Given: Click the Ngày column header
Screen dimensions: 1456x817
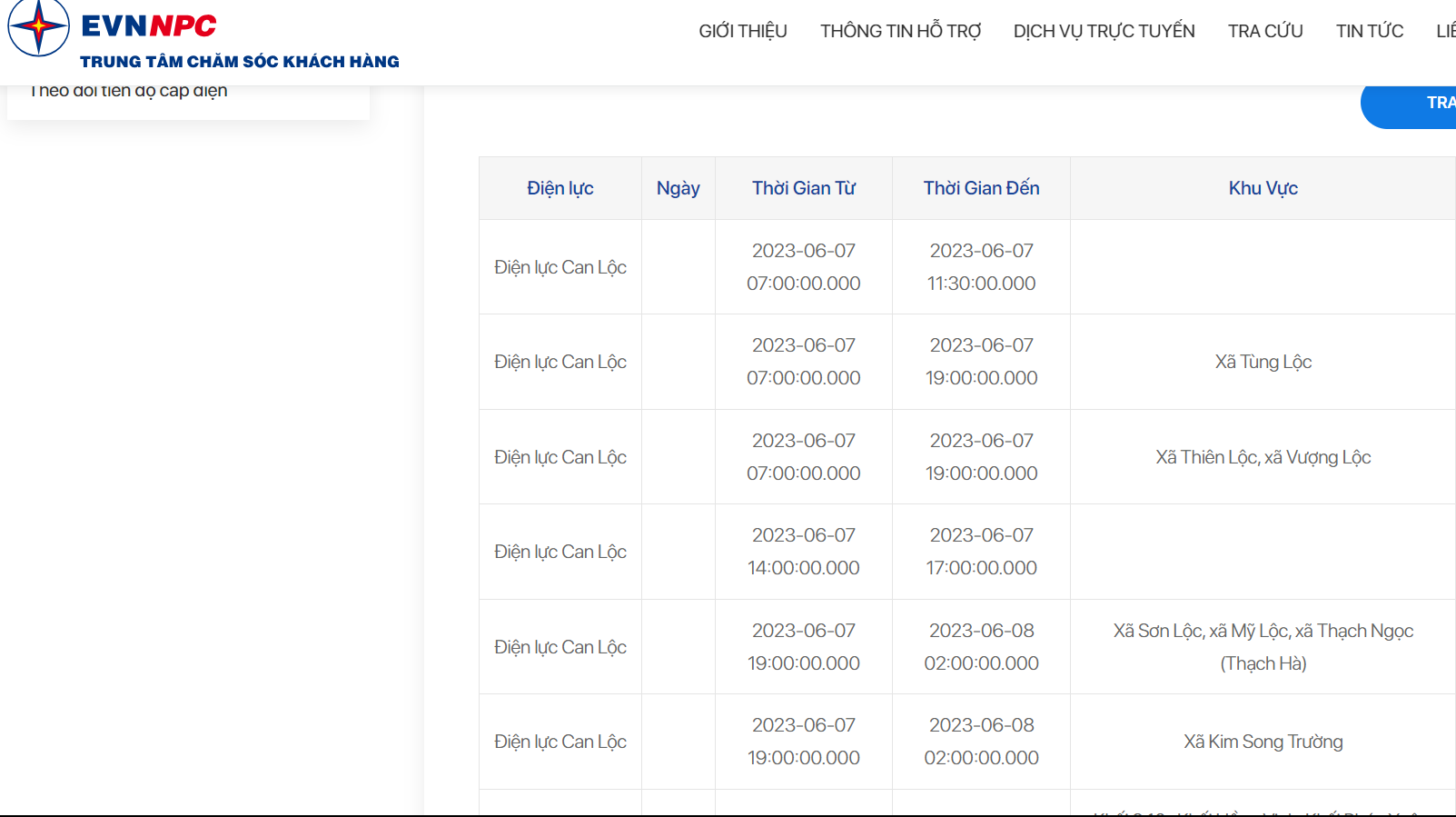Looking at the screenshot, I should click(678, 188).
